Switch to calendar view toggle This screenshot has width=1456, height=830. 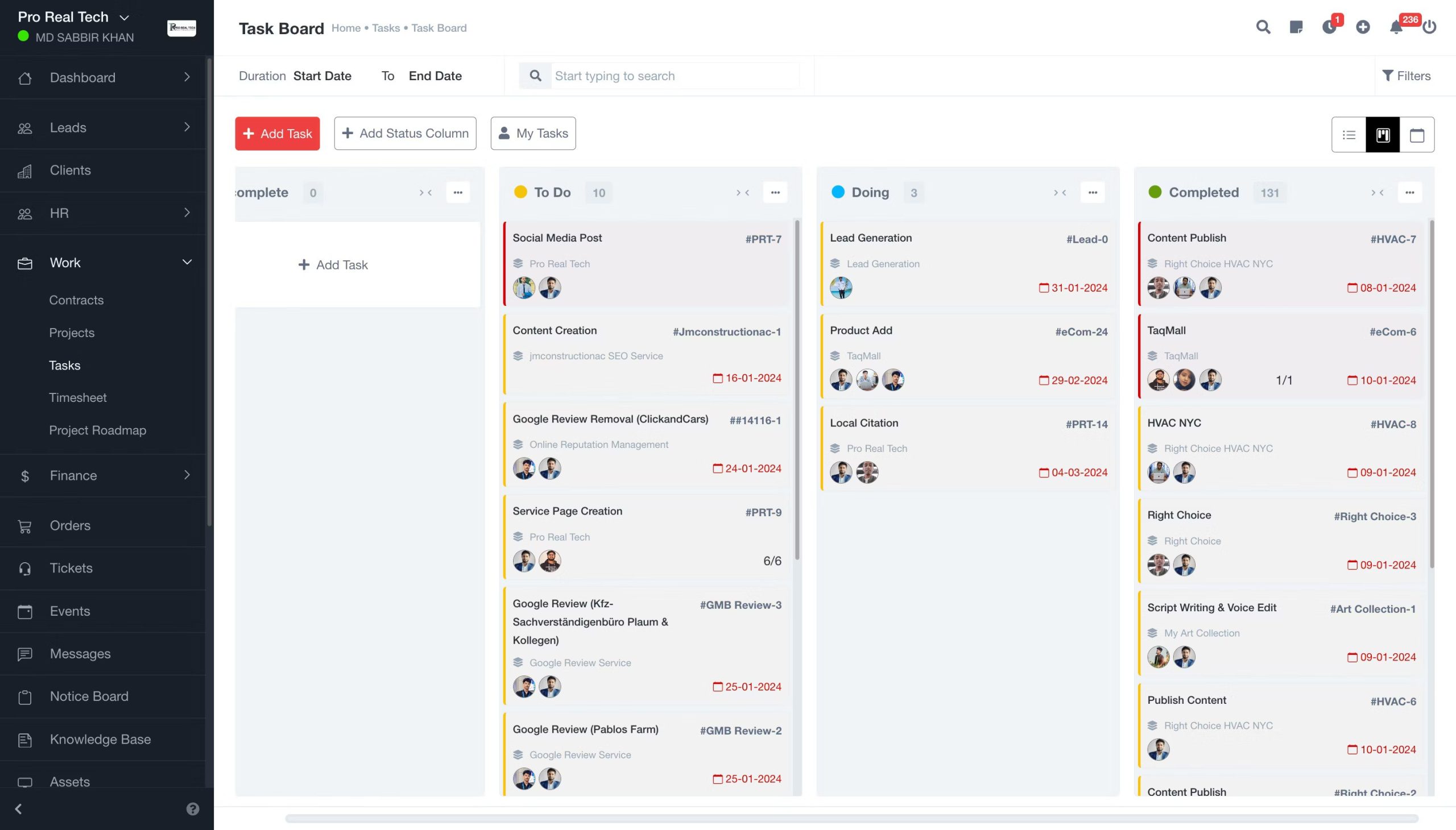click(1417, 135)
